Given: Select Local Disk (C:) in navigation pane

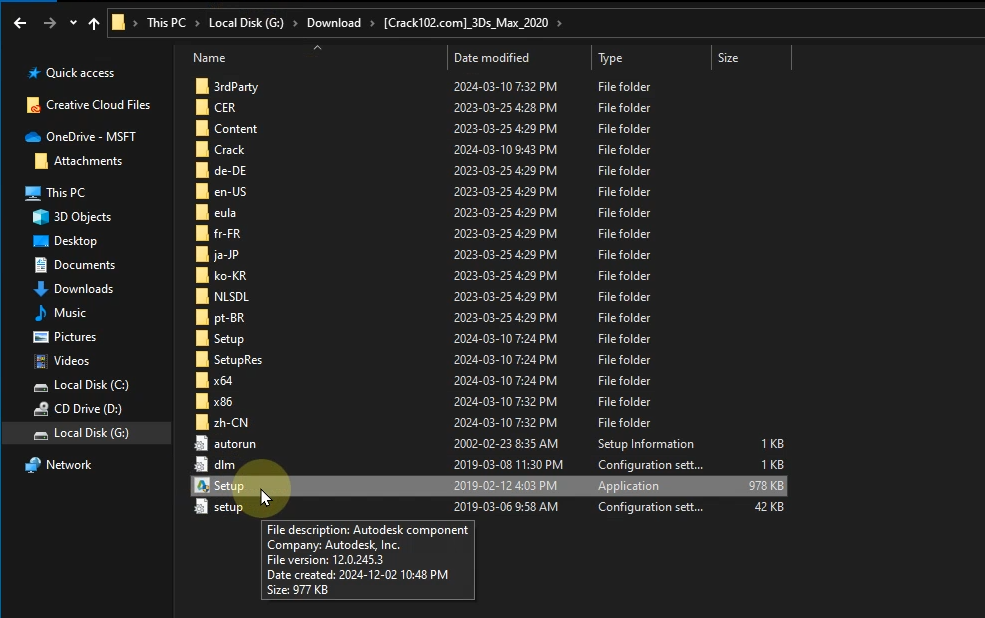Looking at the screenshot, I should click(x=91, y=385).
